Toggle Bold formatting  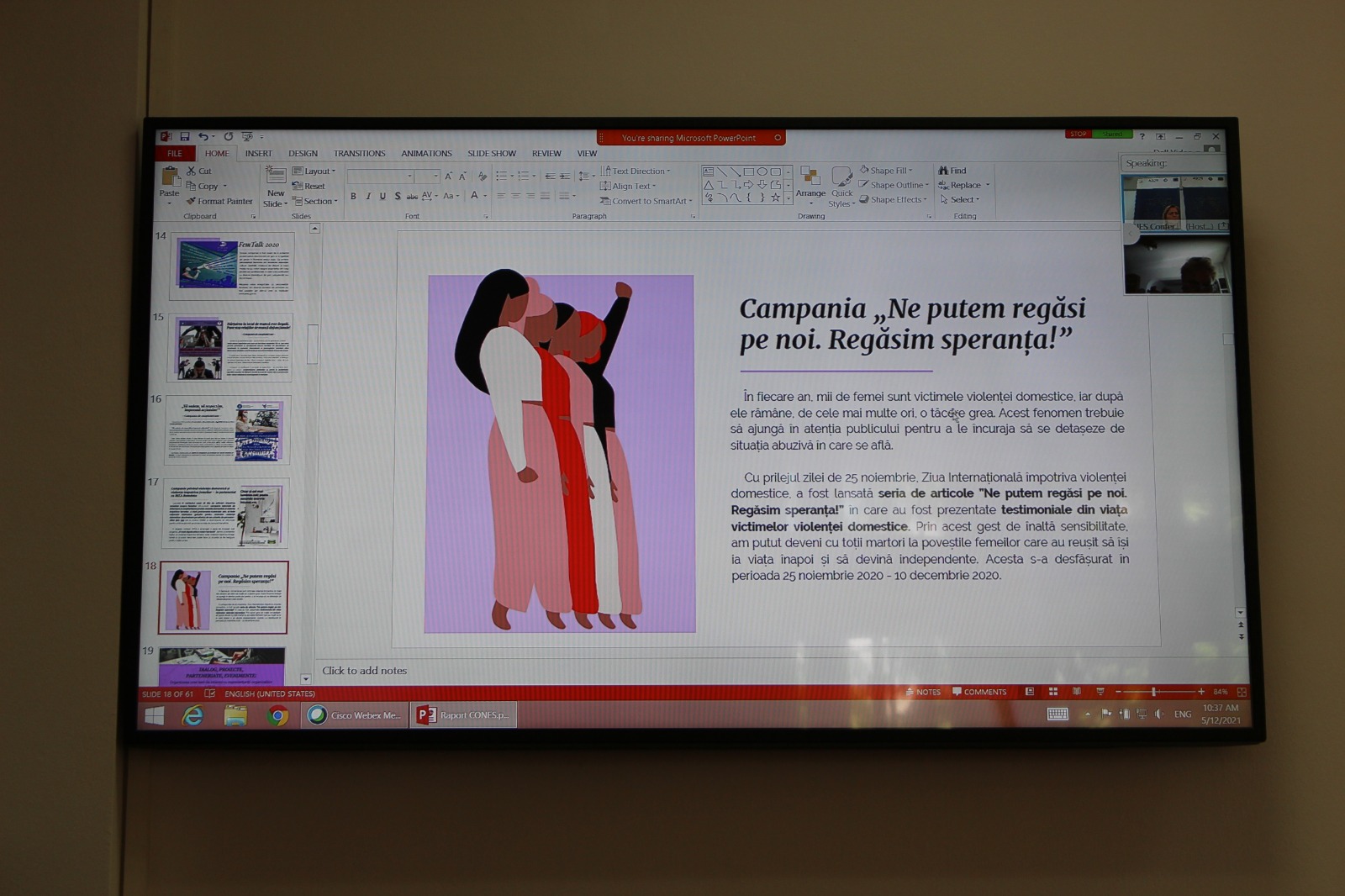coord(353,197)
